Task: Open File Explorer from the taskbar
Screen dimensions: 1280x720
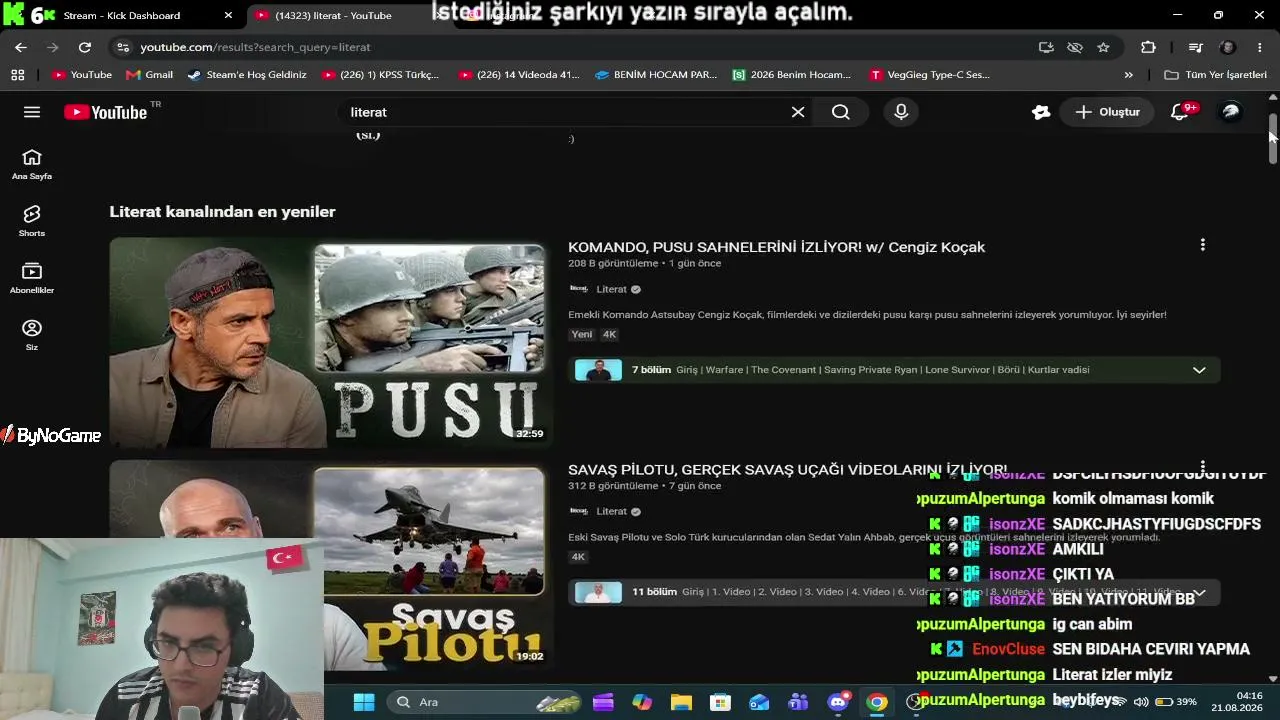Action: tap(681, 702)
